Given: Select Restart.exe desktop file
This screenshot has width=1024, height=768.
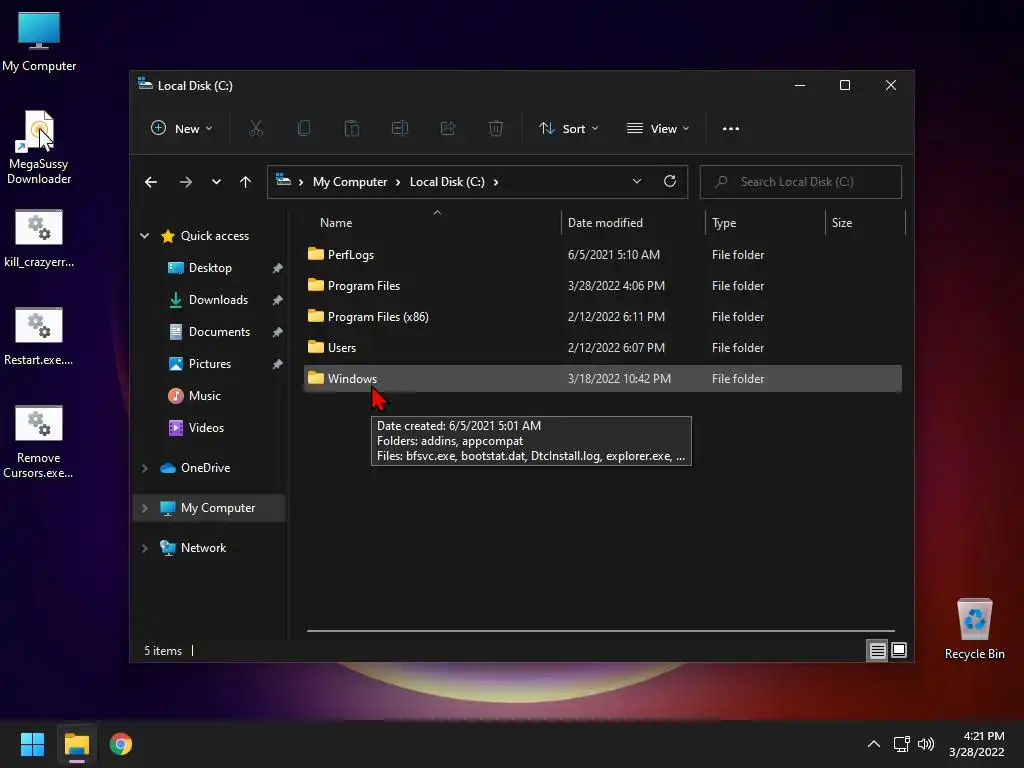Looking at the screenshot, I should (x=39, y=337).
